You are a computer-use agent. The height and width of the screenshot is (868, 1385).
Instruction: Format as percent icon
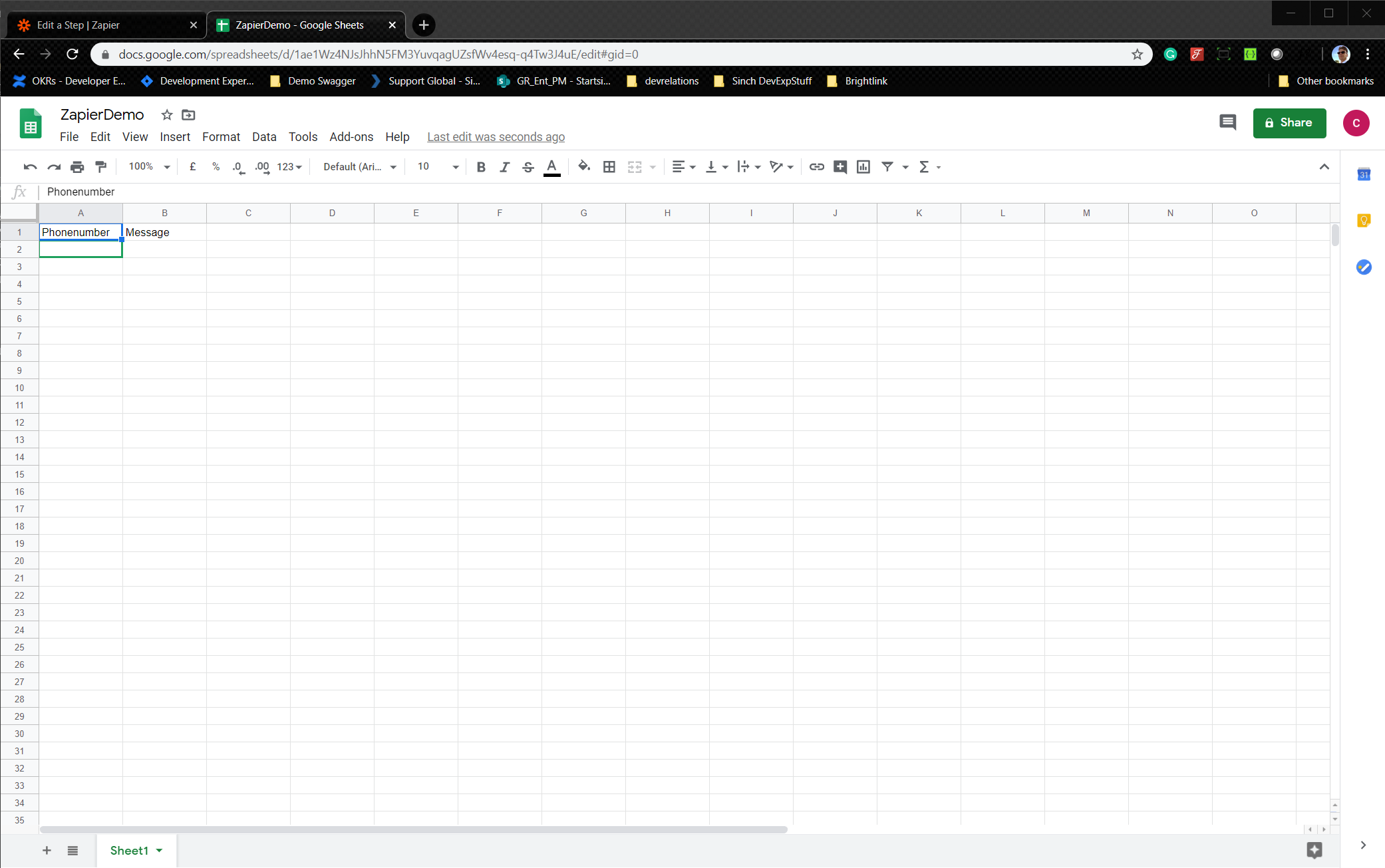[x=216, y=167]
